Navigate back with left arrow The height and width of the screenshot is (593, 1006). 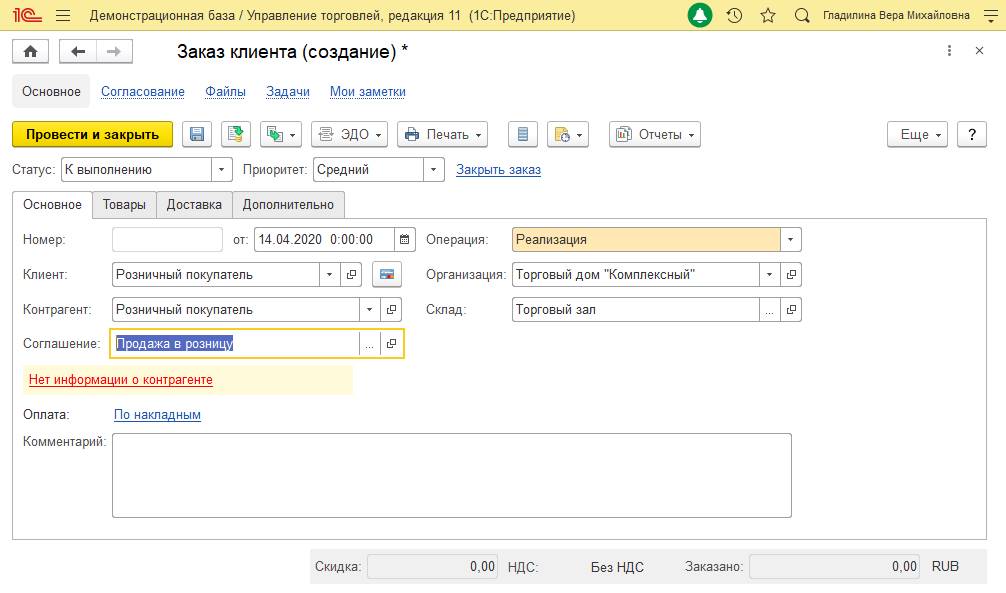(78, 51)
